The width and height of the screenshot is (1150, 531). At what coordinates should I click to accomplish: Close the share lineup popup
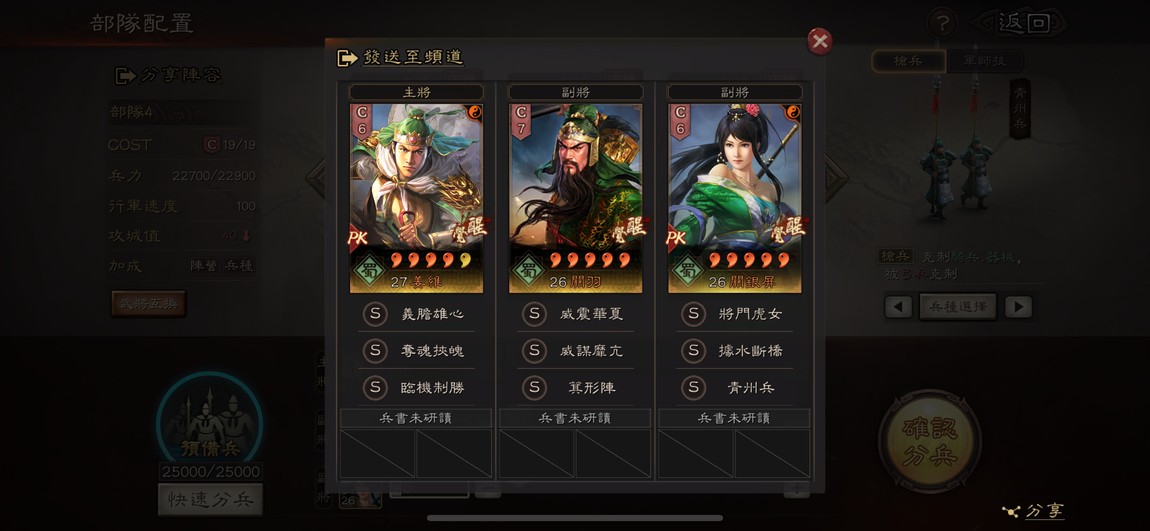click(x=819, y=41)
